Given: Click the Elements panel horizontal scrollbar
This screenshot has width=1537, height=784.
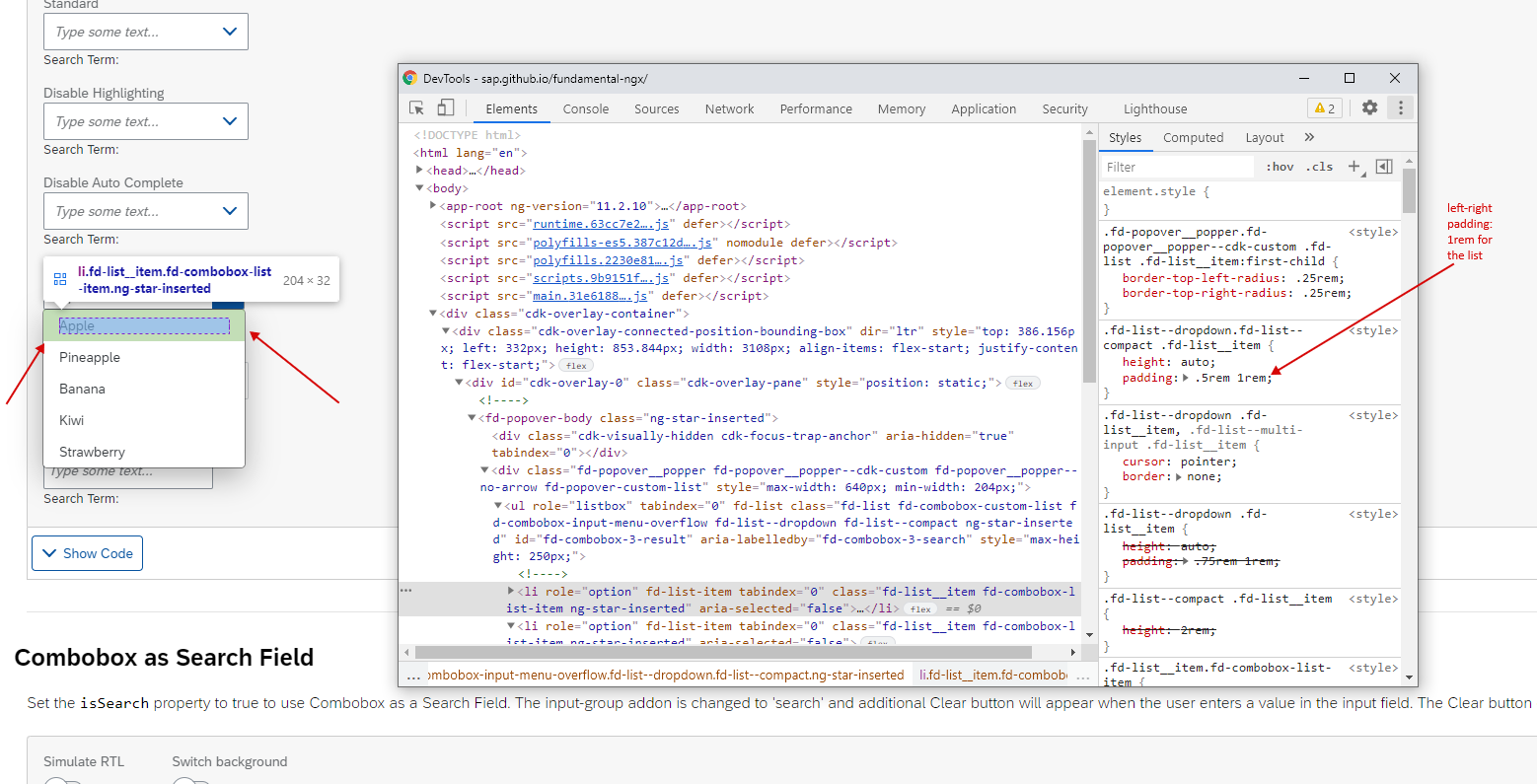Looking at the screenshot, I should pos(723,652).
